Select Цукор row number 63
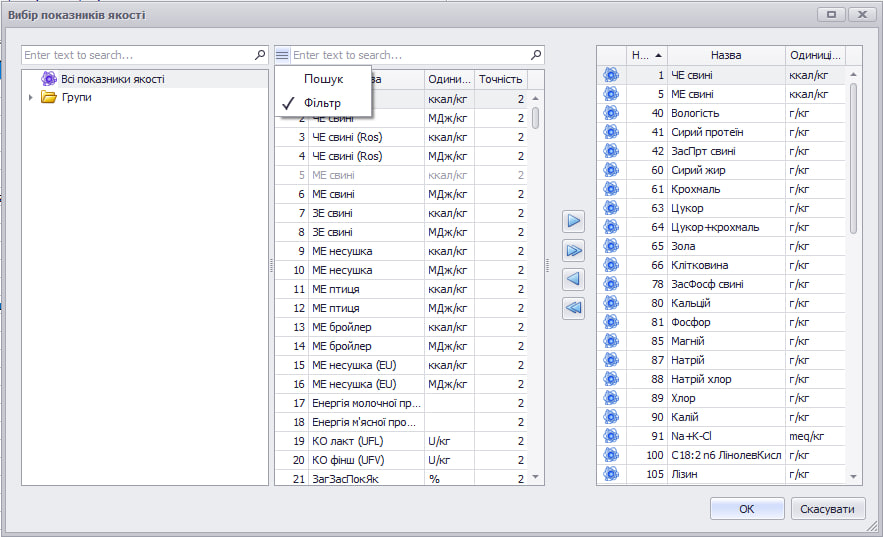The width and height of the screenshot is (883, 537). click(721, 208)
